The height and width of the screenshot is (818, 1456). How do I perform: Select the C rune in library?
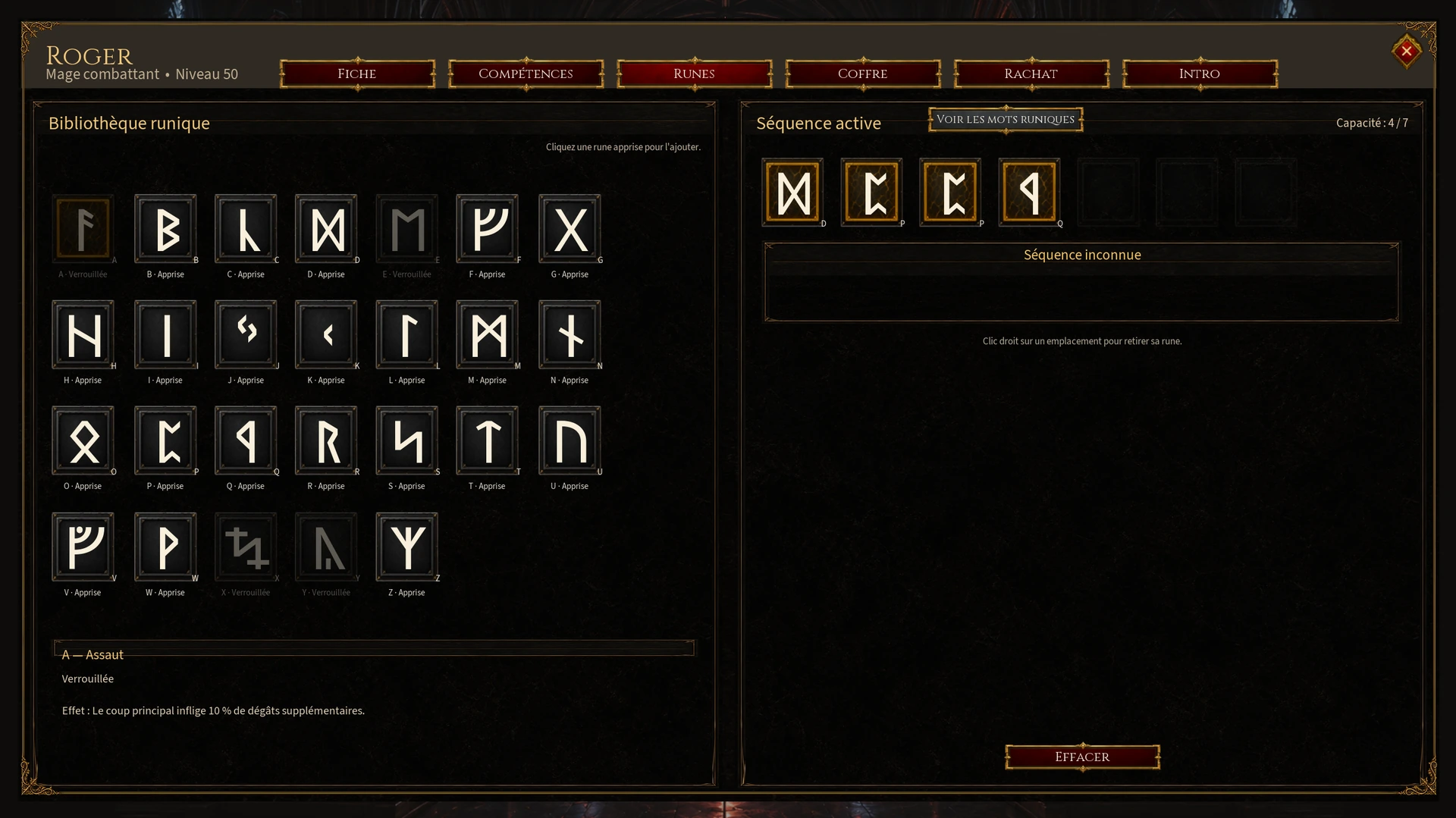[246, 228]
